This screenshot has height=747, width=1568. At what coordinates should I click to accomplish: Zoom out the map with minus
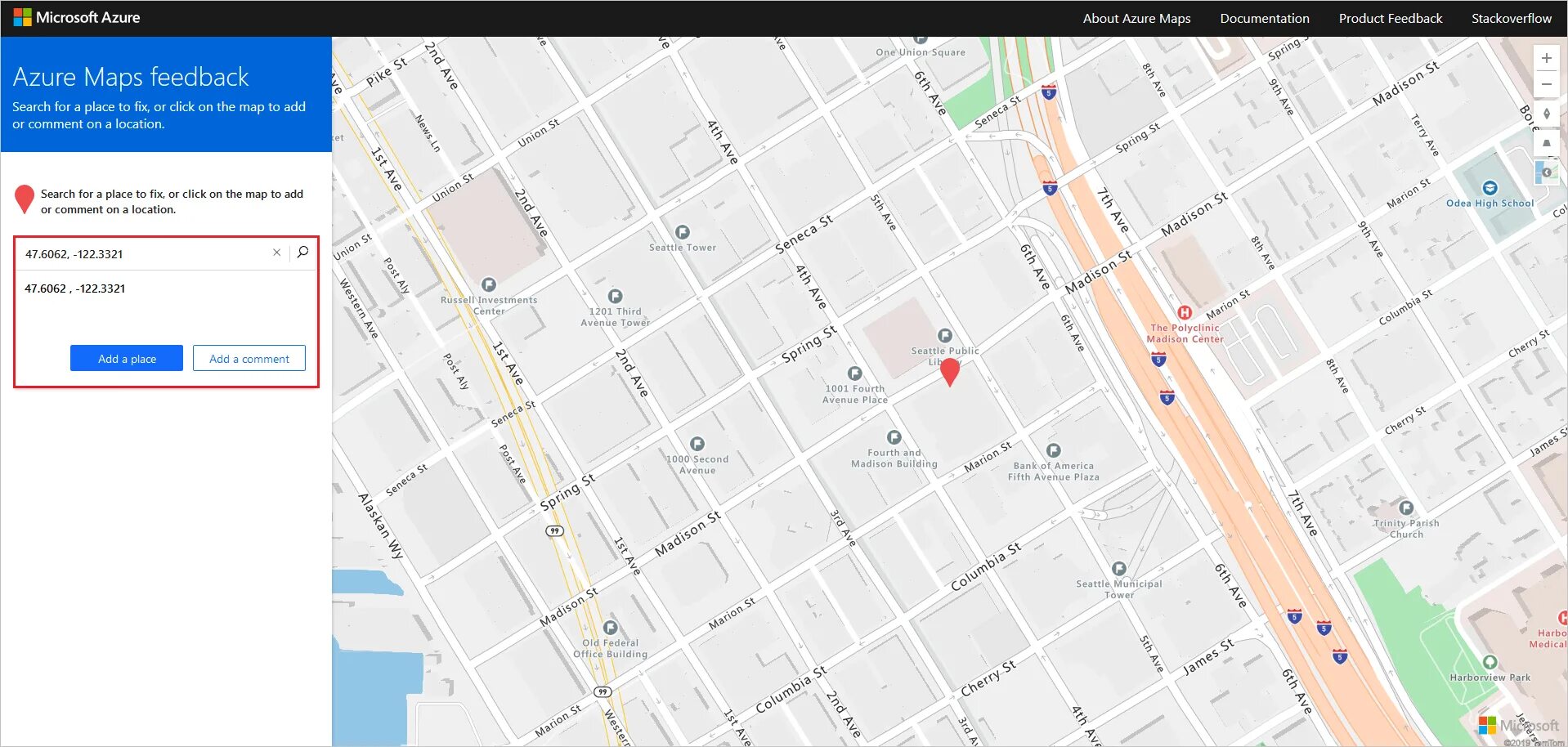(1546, 84)
